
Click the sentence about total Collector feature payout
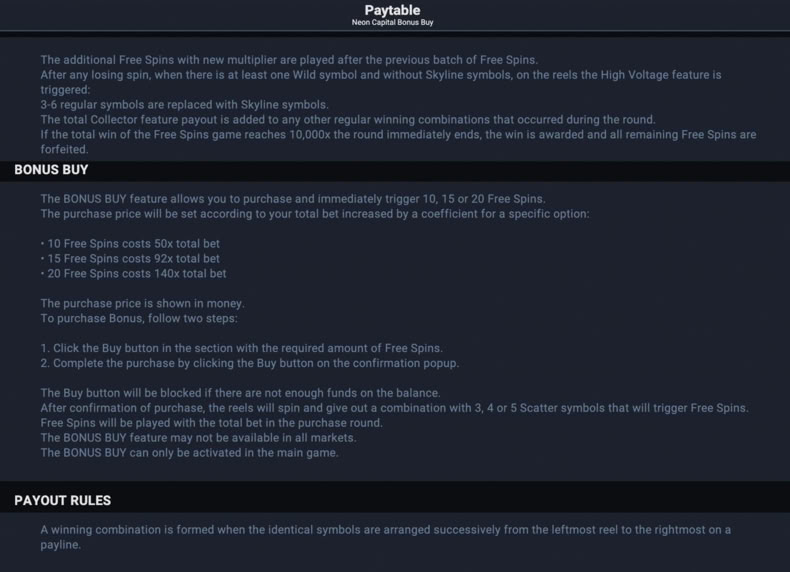coord(348,120)
